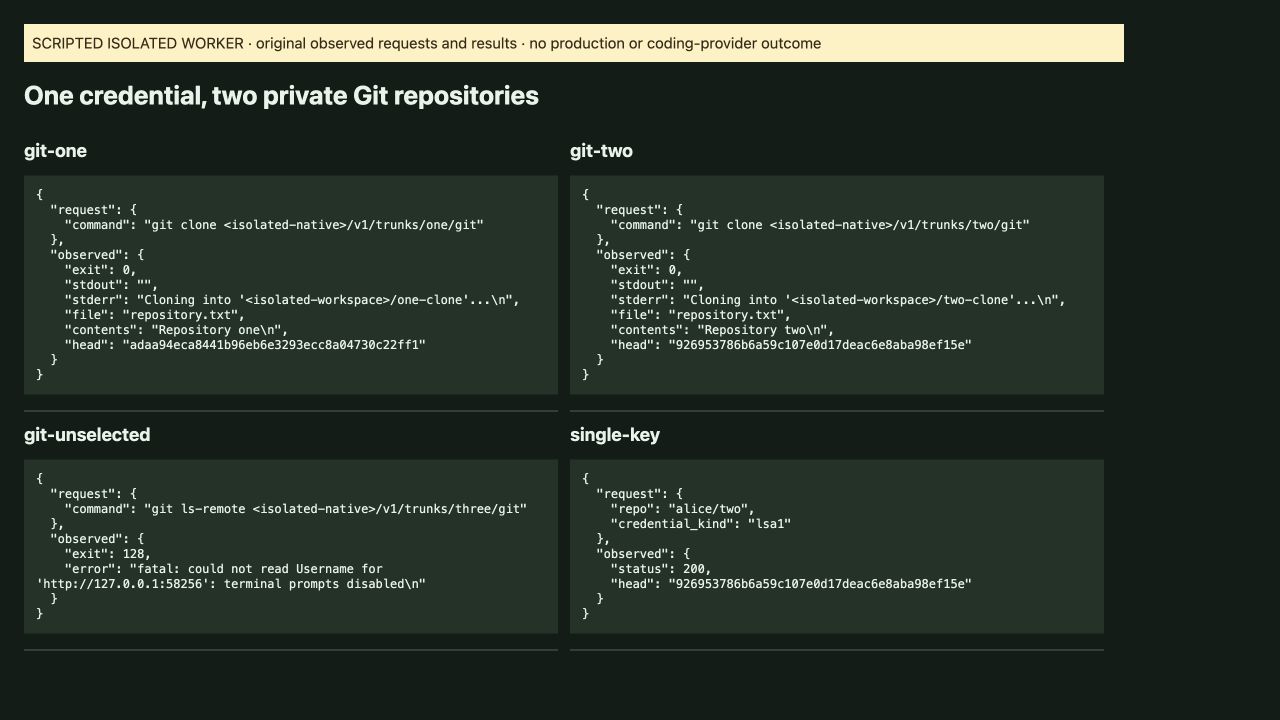Screen dimensions: 1280x720
Task: Click the git ls-remote command for trunks/three/git
Action: [x=296, y=509]
